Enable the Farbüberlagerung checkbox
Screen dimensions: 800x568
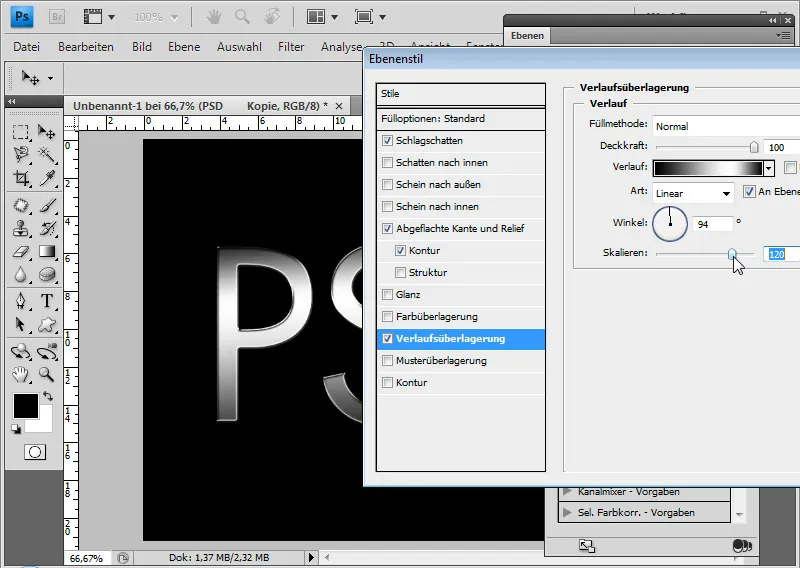387,316
